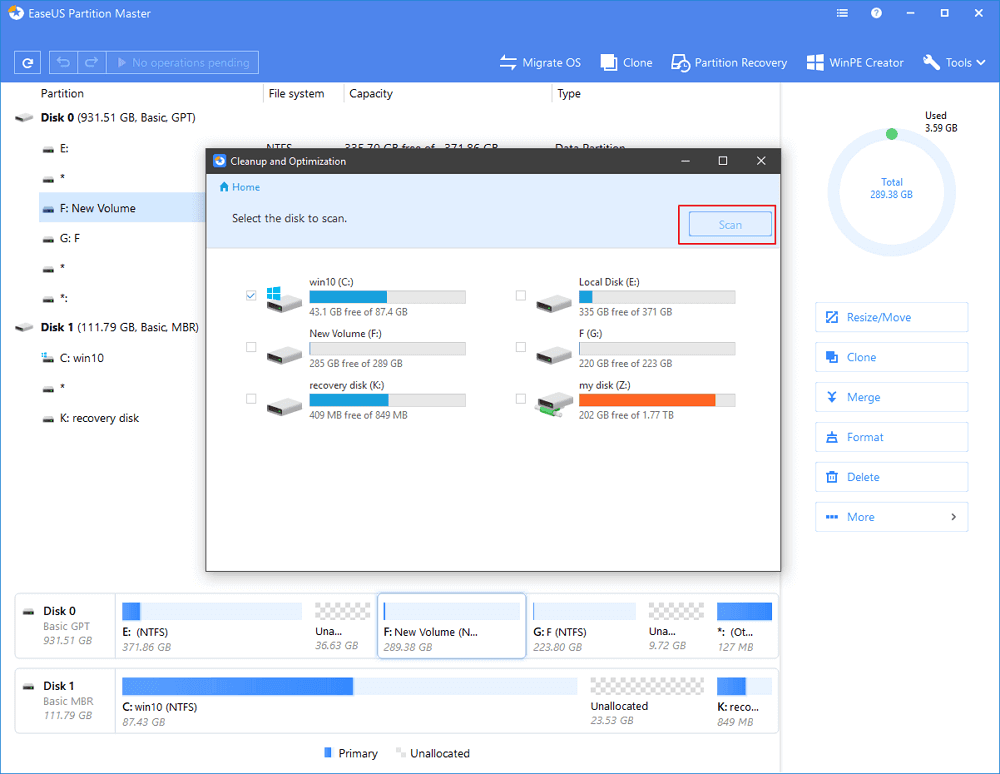The image size is (1000, 774).
Task: Click the Local Disk (E:) drive icon
Action: coord(554,302)
